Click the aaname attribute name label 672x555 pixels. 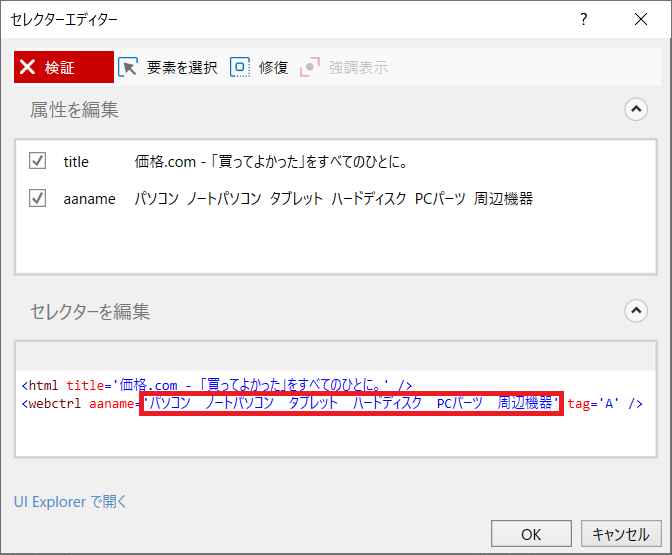point(90,199)
